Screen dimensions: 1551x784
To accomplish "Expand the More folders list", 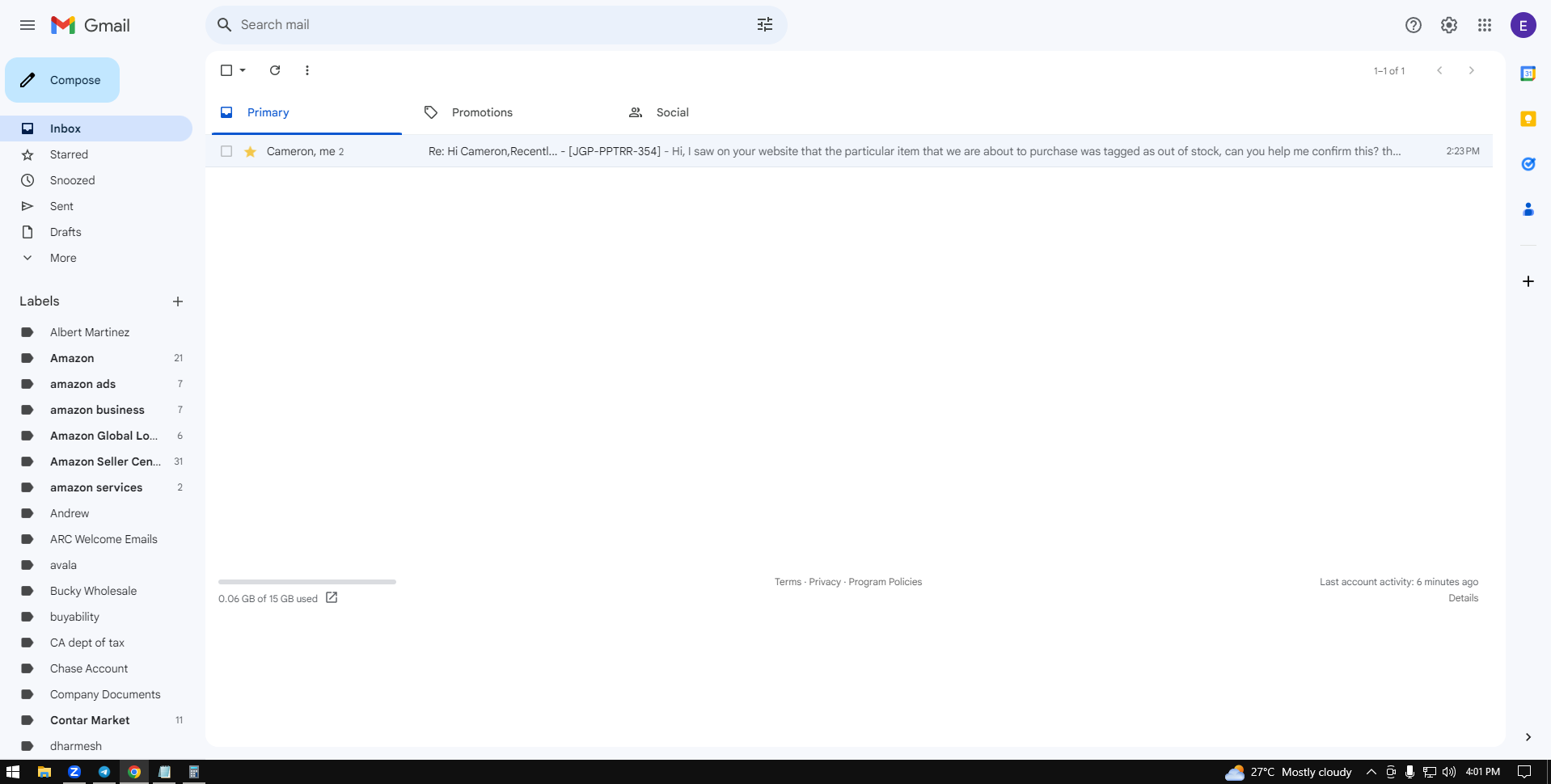I will (x=63, y=258).
